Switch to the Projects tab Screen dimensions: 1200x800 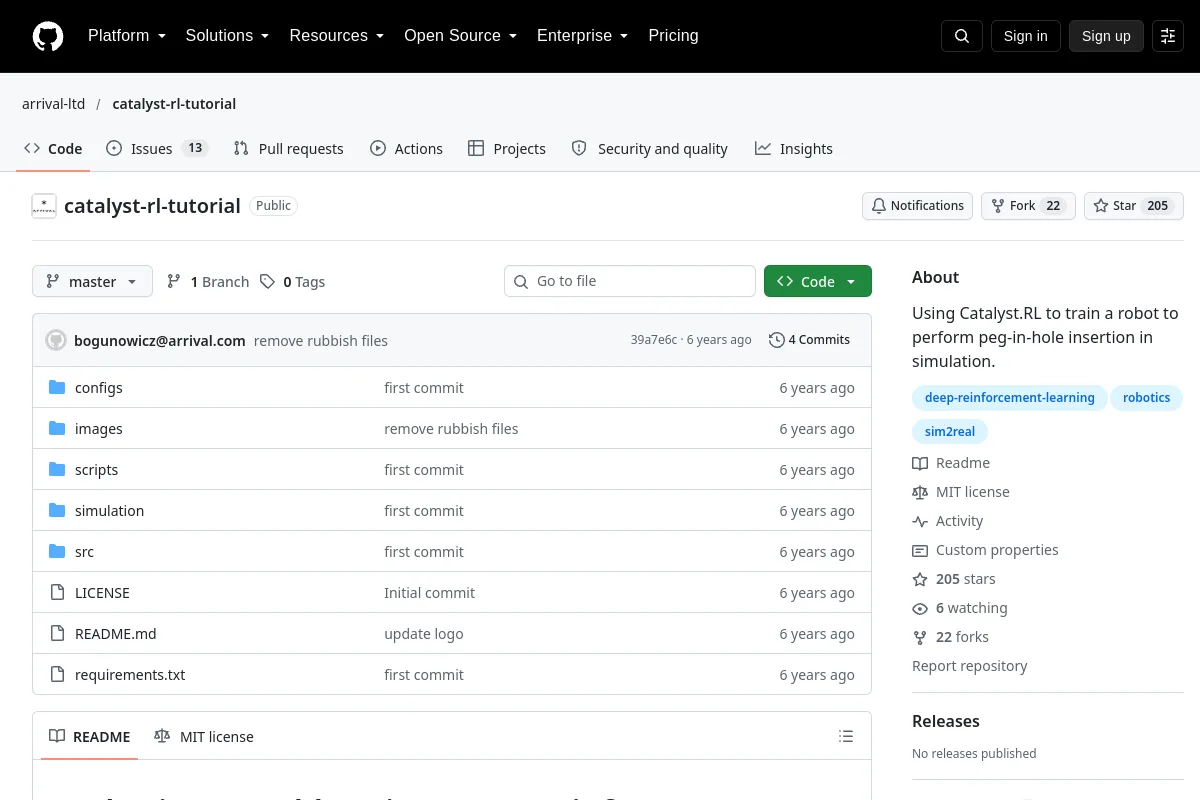507,149
